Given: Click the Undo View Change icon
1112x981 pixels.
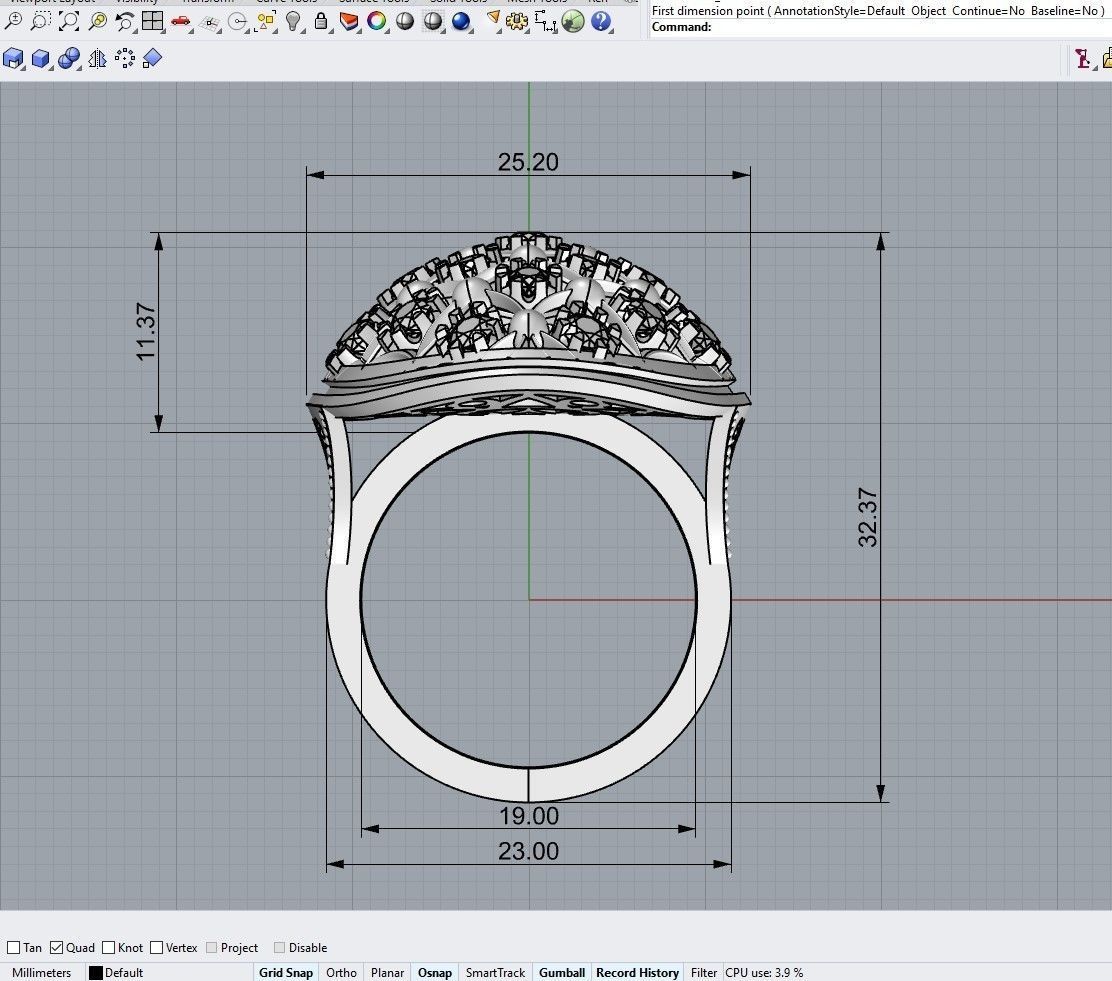Looking at the screenshot, I should [x=125, y=21].
